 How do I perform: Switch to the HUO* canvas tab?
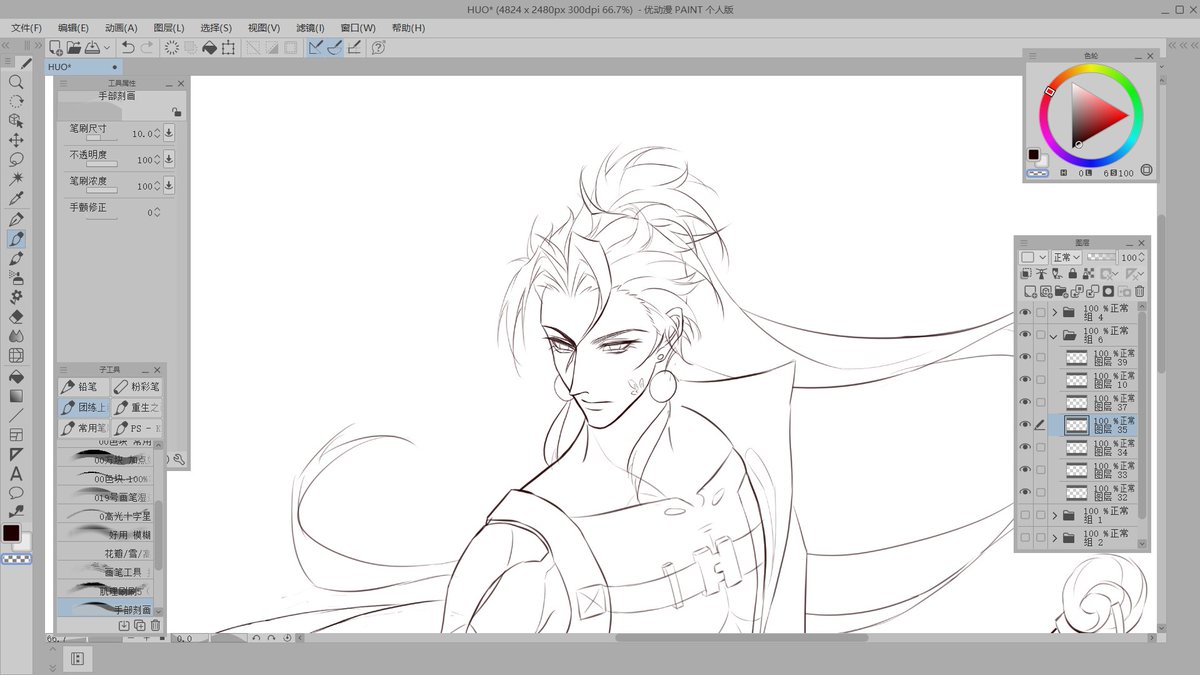tap(83, 66)
